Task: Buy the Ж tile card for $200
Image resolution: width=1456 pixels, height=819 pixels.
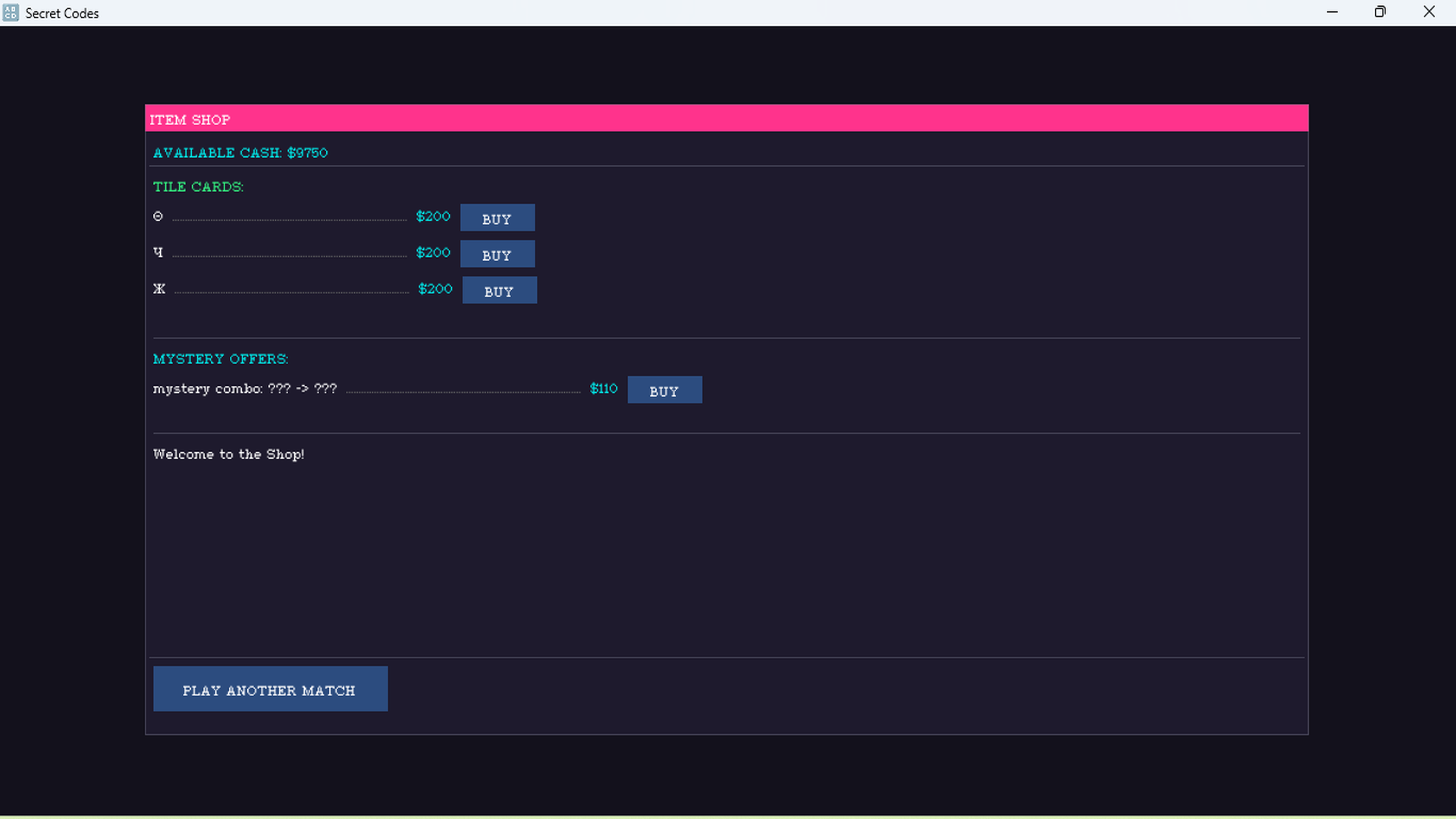Action: click(500, 290)
